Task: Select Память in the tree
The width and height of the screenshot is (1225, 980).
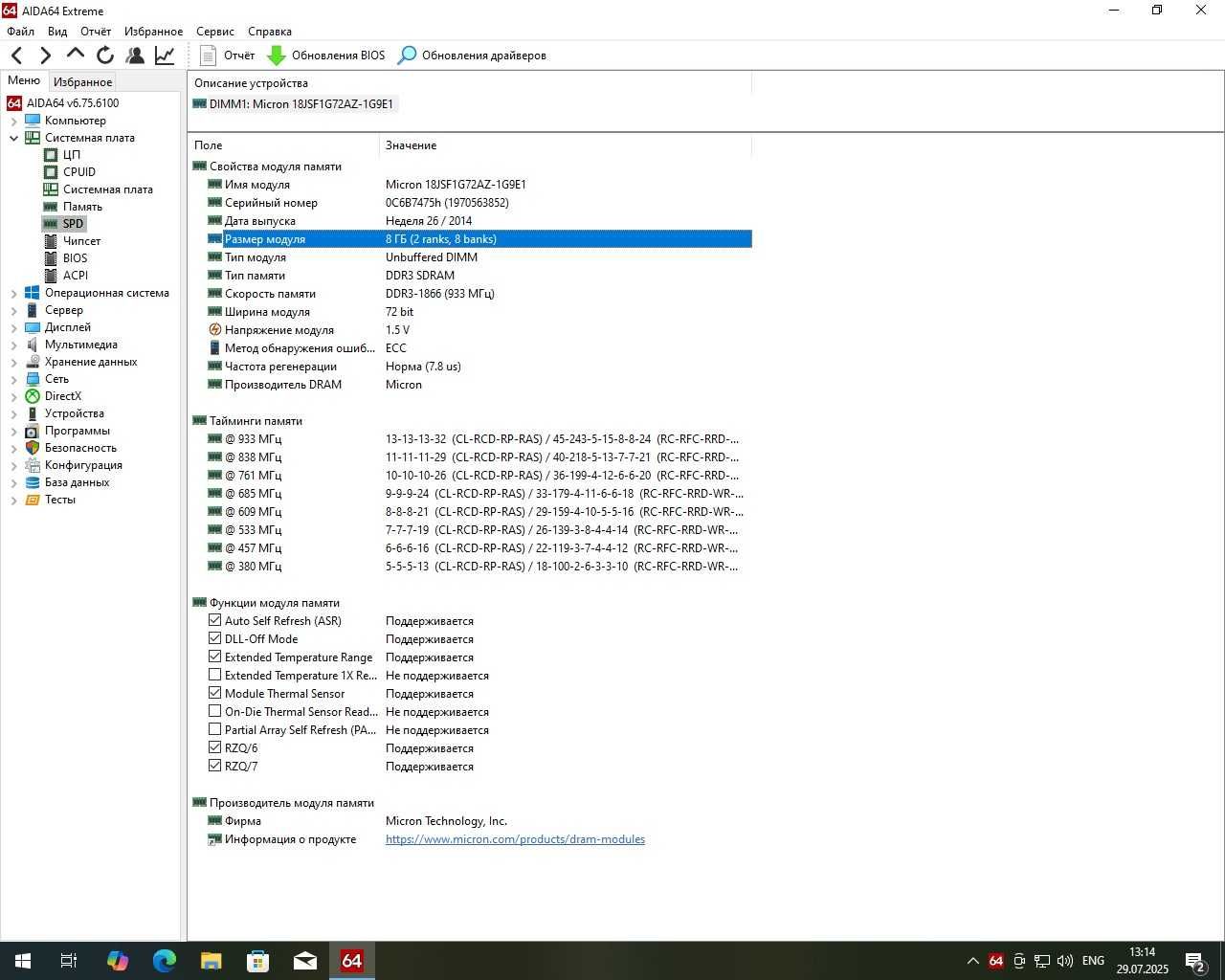Action: (82, 207)
